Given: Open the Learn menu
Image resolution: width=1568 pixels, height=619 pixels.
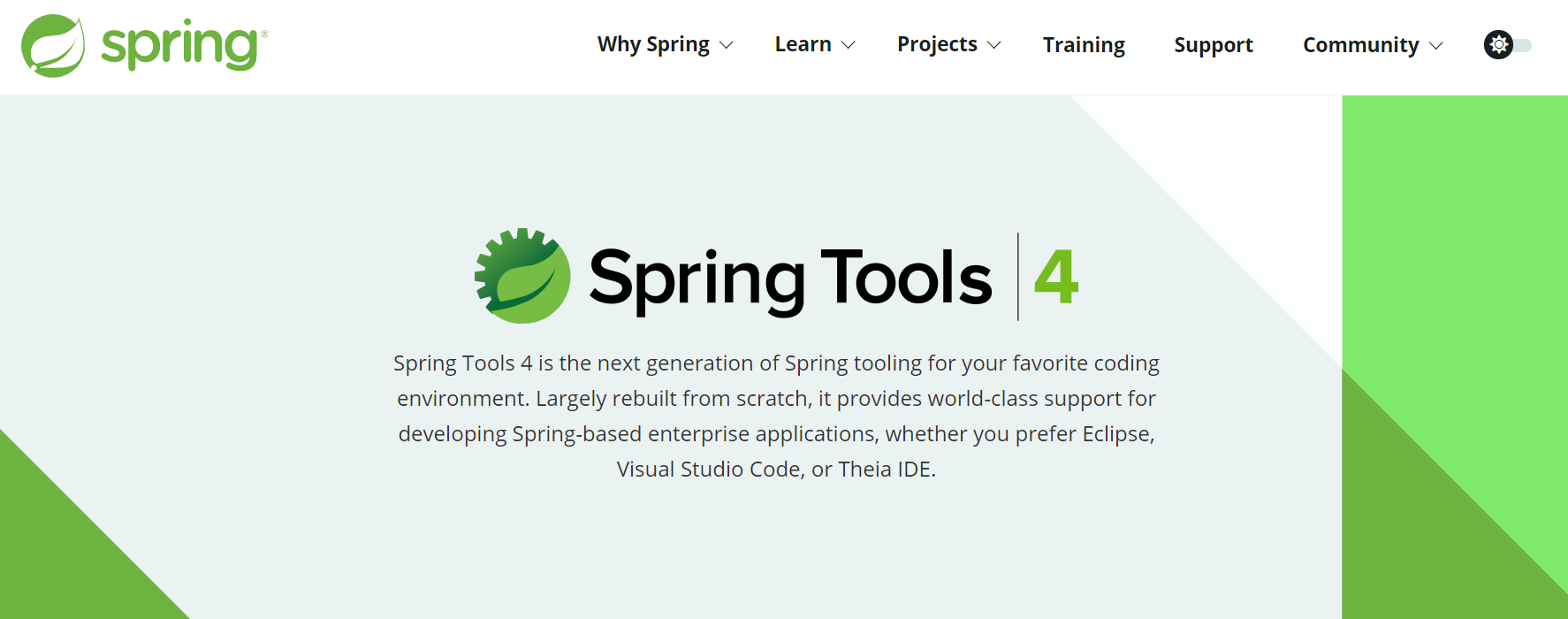Looking at the screenshot, I should (803, 44).
